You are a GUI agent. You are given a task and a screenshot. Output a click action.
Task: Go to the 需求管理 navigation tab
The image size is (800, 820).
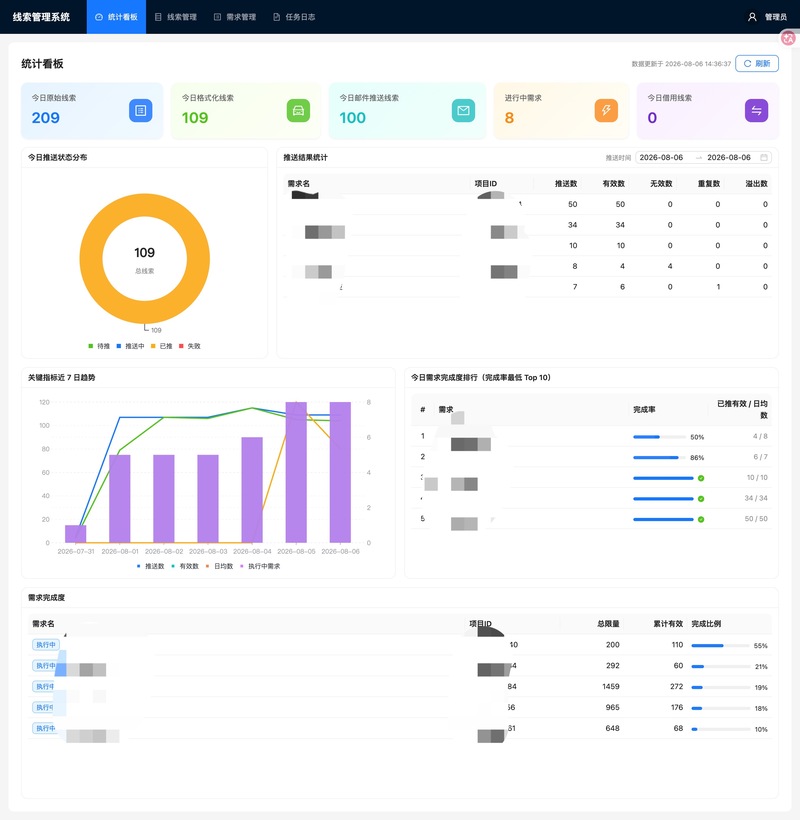pyautogui.click(x=235, y=17)
